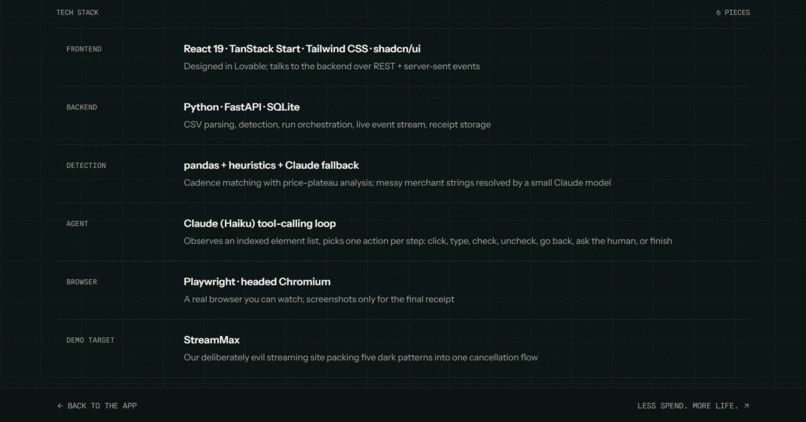Click the Playwright headed Chromium heading
Image resolution: width=806 pixels, height=422 pixels.
257,282
